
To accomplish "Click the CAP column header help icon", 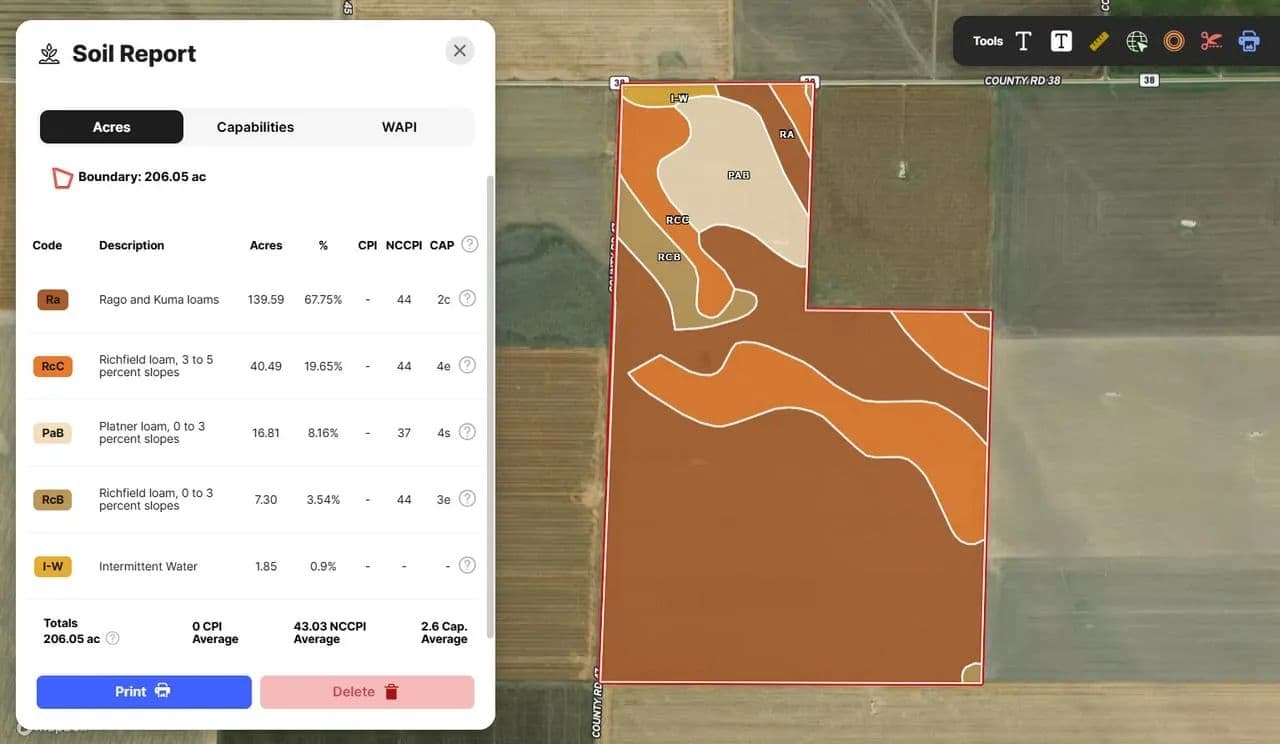I will pos(469,244).
